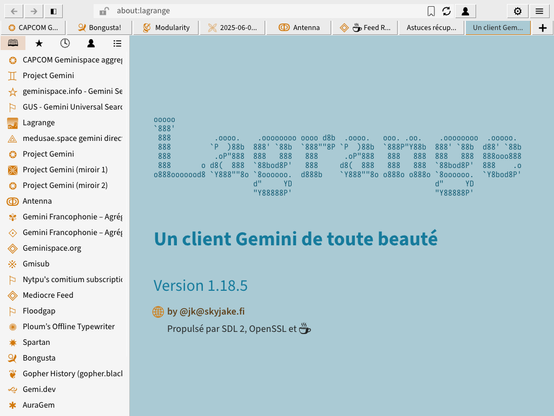Open the Spartan bookmark
Viewport: 554px width, 416px height.
coord(65,342)
